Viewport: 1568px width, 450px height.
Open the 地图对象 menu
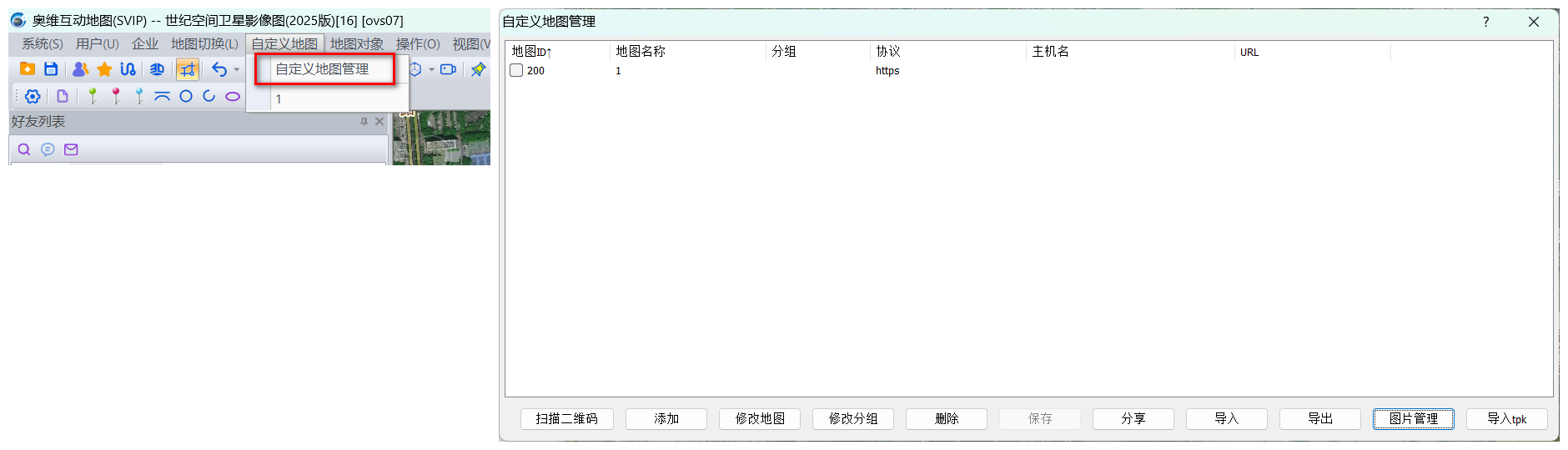coord(357,44)
